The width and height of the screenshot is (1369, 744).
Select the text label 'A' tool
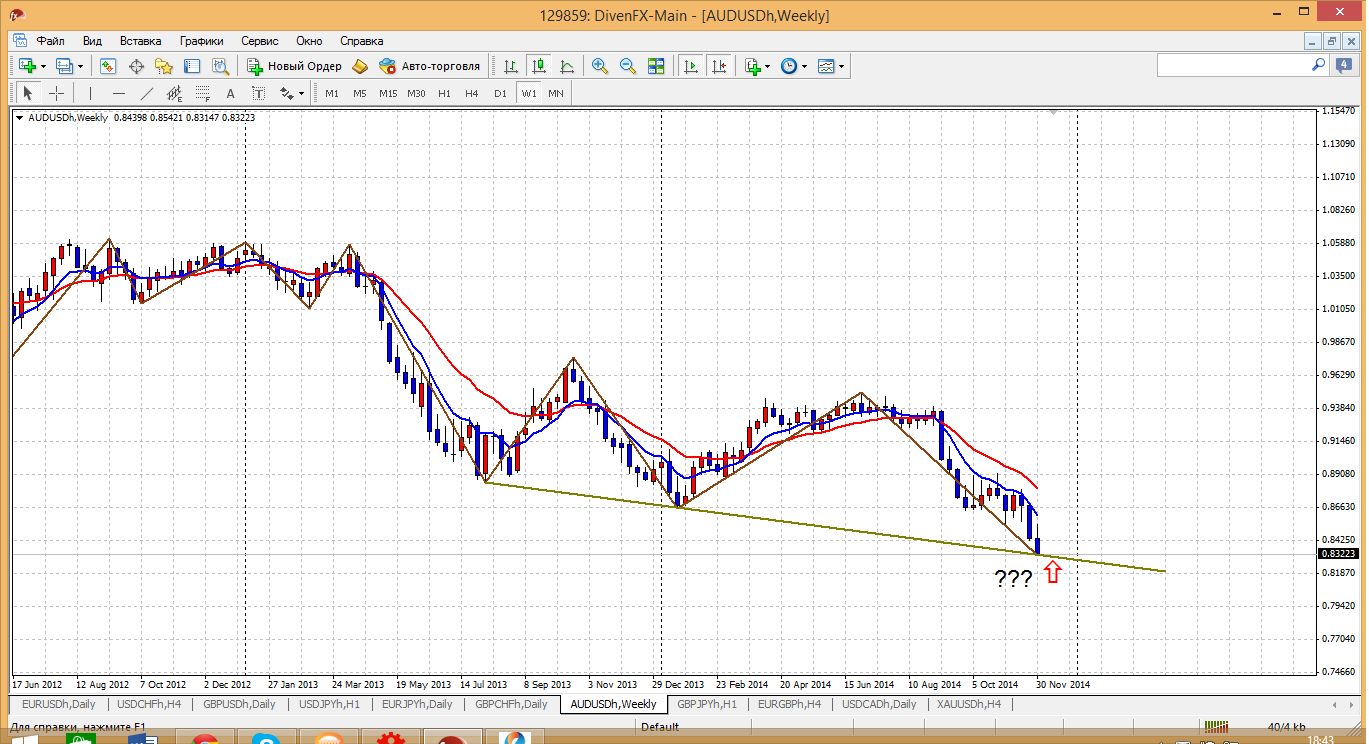click(230, 93)
